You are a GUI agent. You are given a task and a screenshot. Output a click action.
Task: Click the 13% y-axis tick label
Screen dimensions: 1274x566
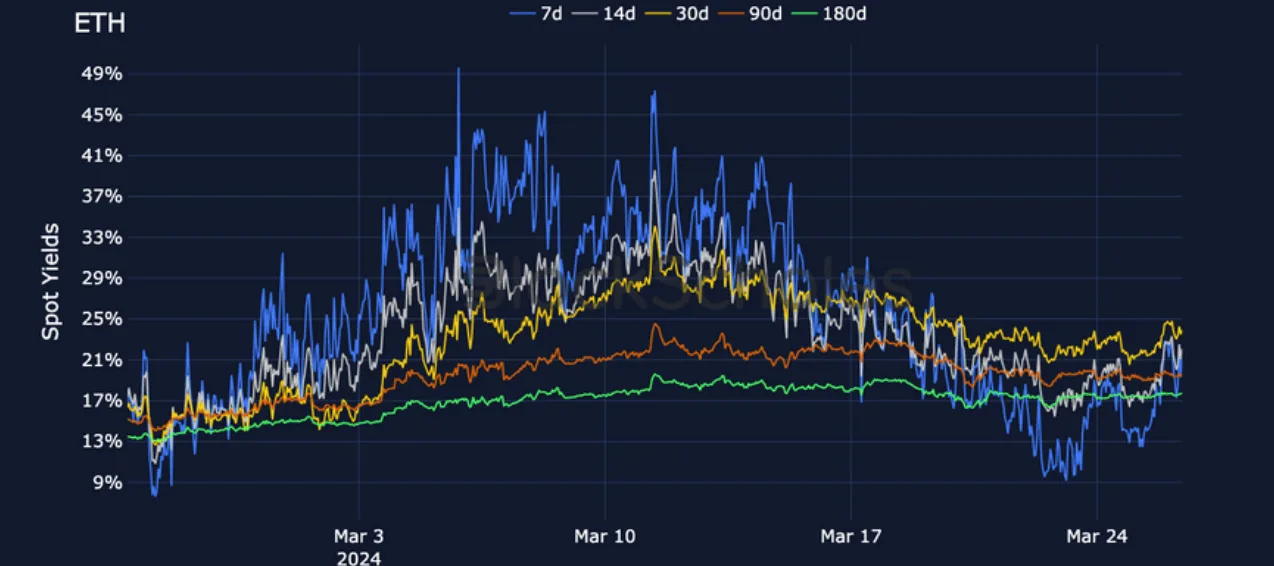click(103, 441)
